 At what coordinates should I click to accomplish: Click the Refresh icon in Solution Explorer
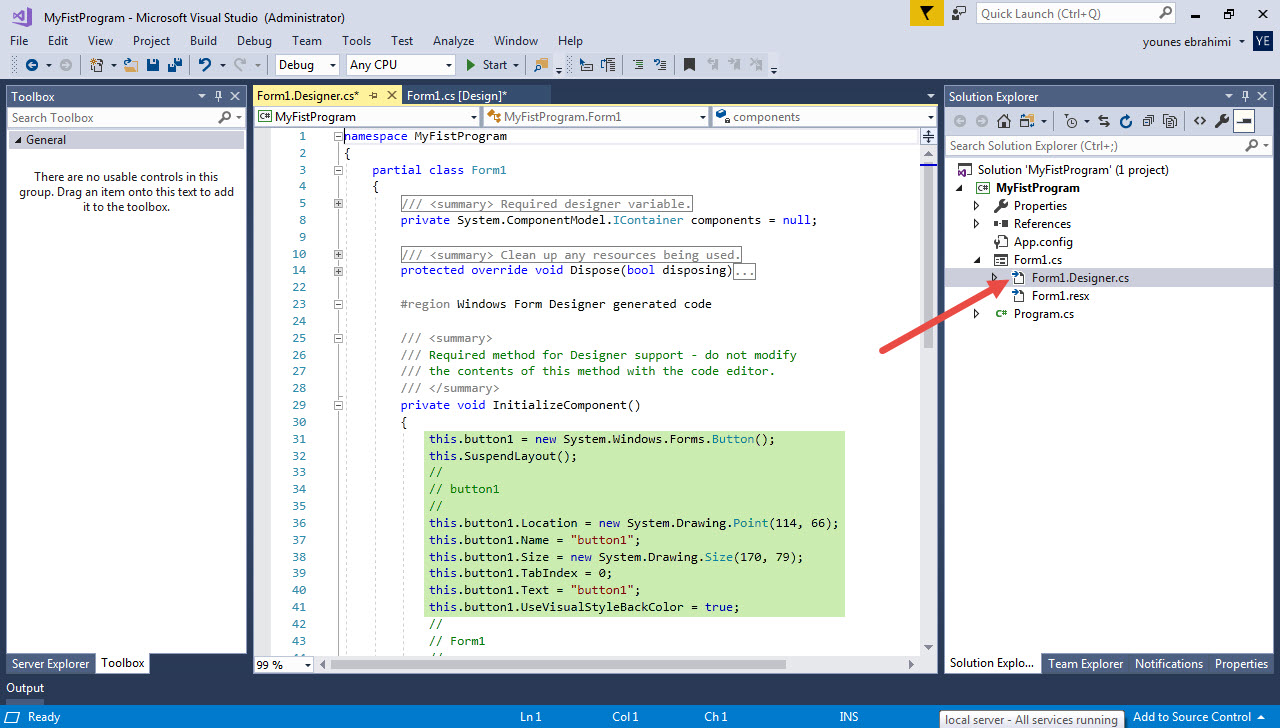point(1126,120)
